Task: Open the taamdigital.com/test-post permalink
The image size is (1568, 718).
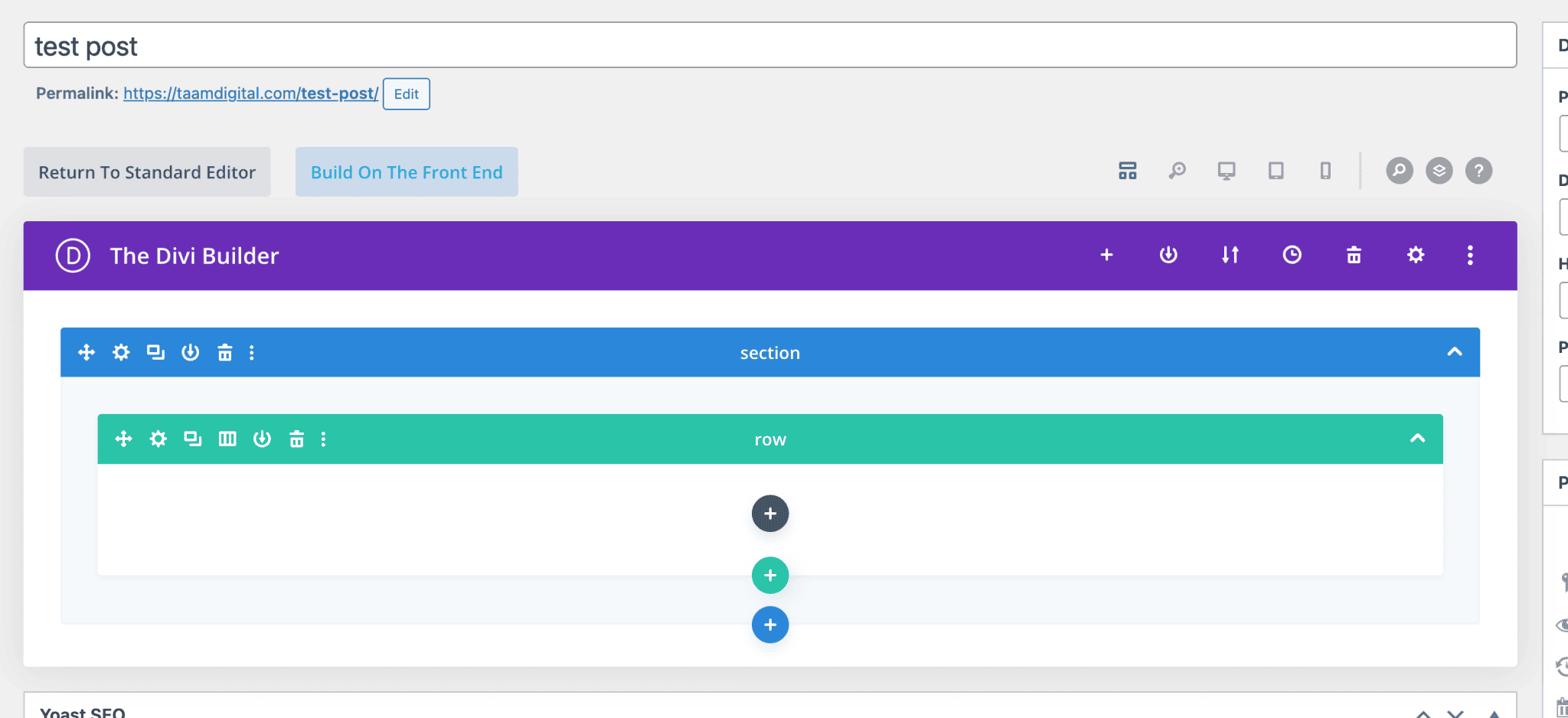Action: [x=250, y=93]
